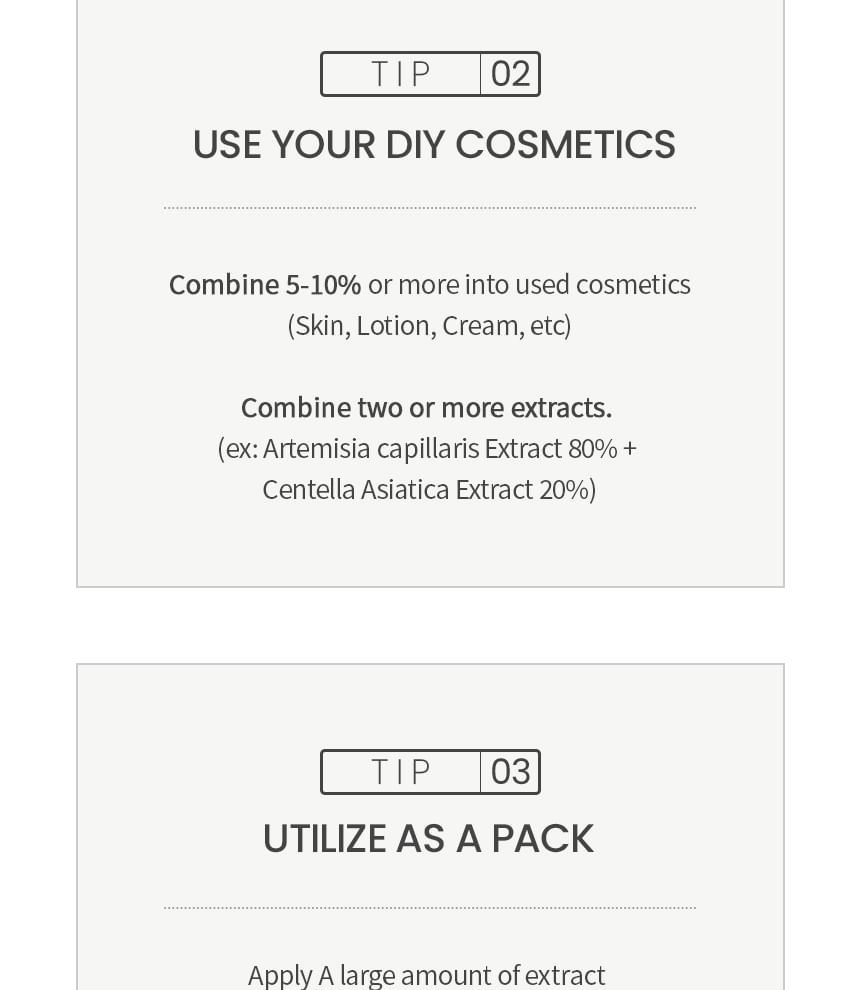Select the 'UTILIZE AS A PACK' heading

click(x=428, y=839)
